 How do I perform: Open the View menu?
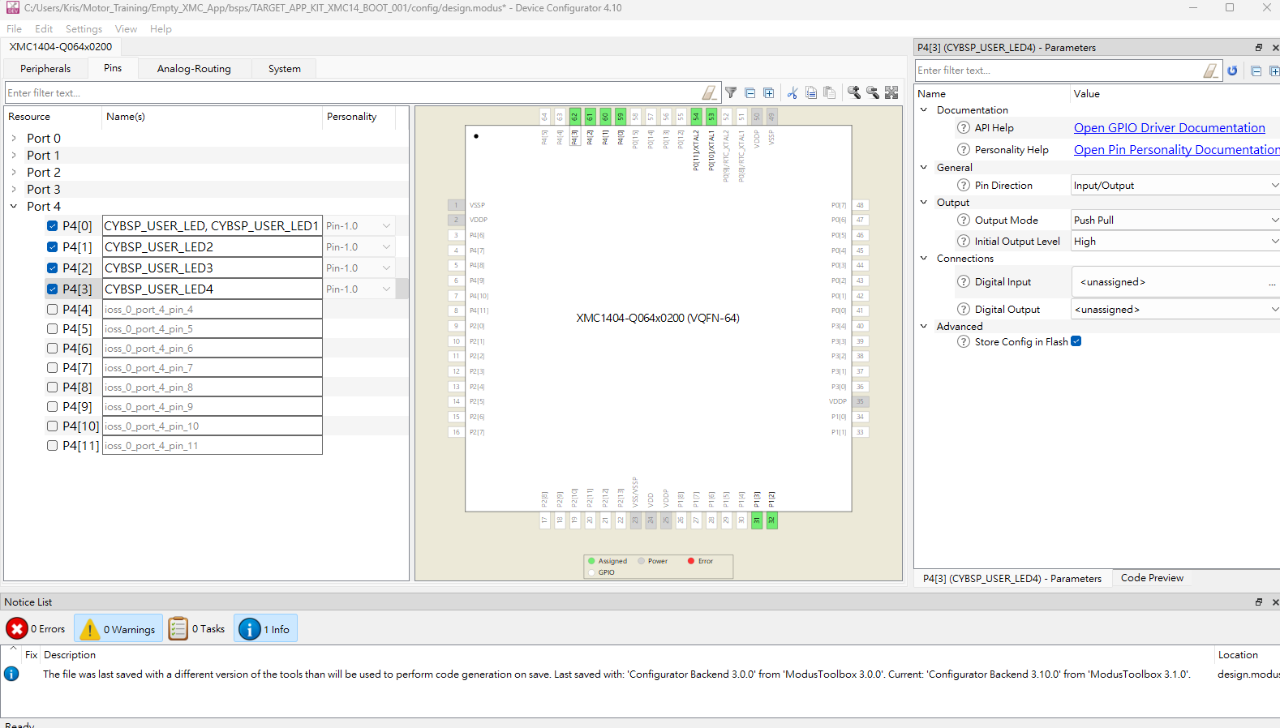coord(126,29)
